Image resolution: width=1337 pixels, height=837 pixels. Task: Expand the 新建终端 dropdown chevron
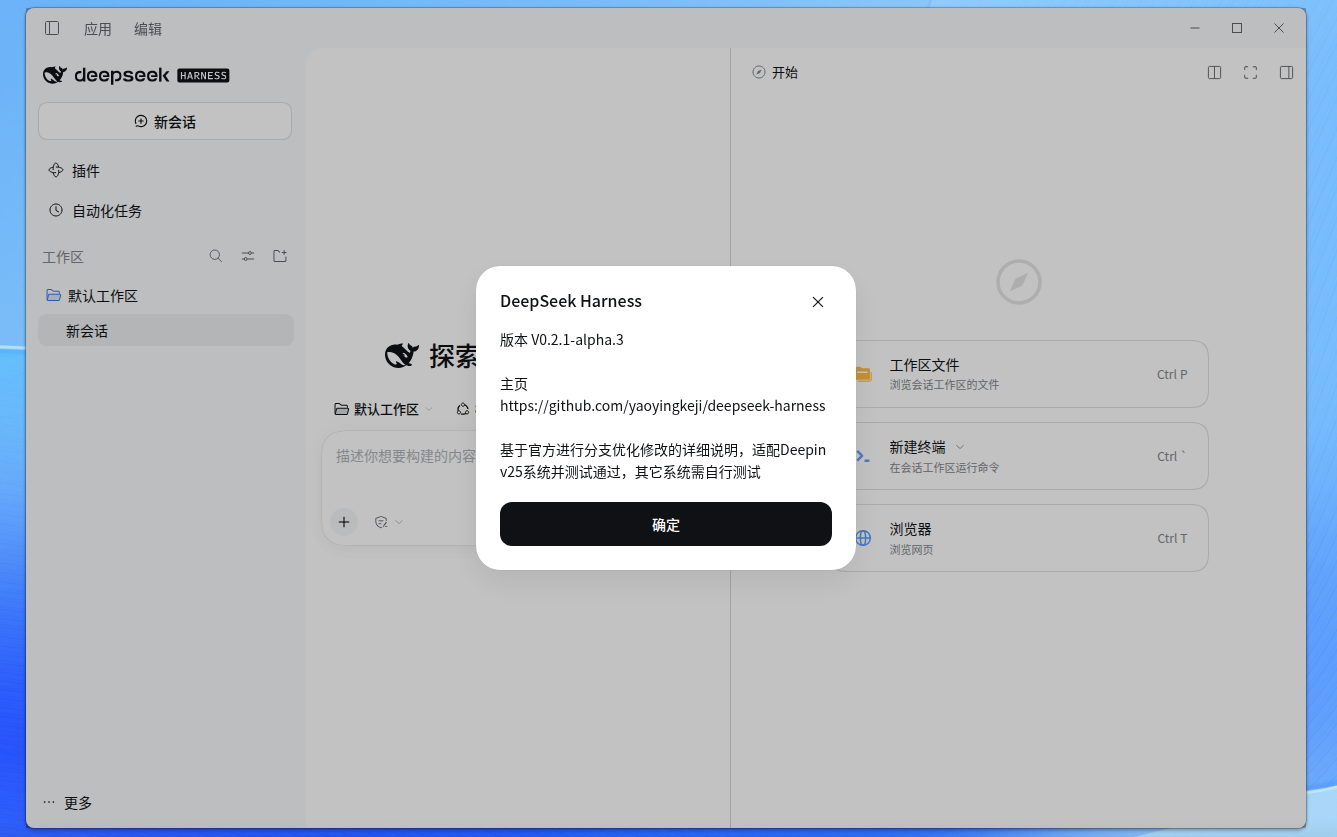pyautogui.click(x=960, y=447)
